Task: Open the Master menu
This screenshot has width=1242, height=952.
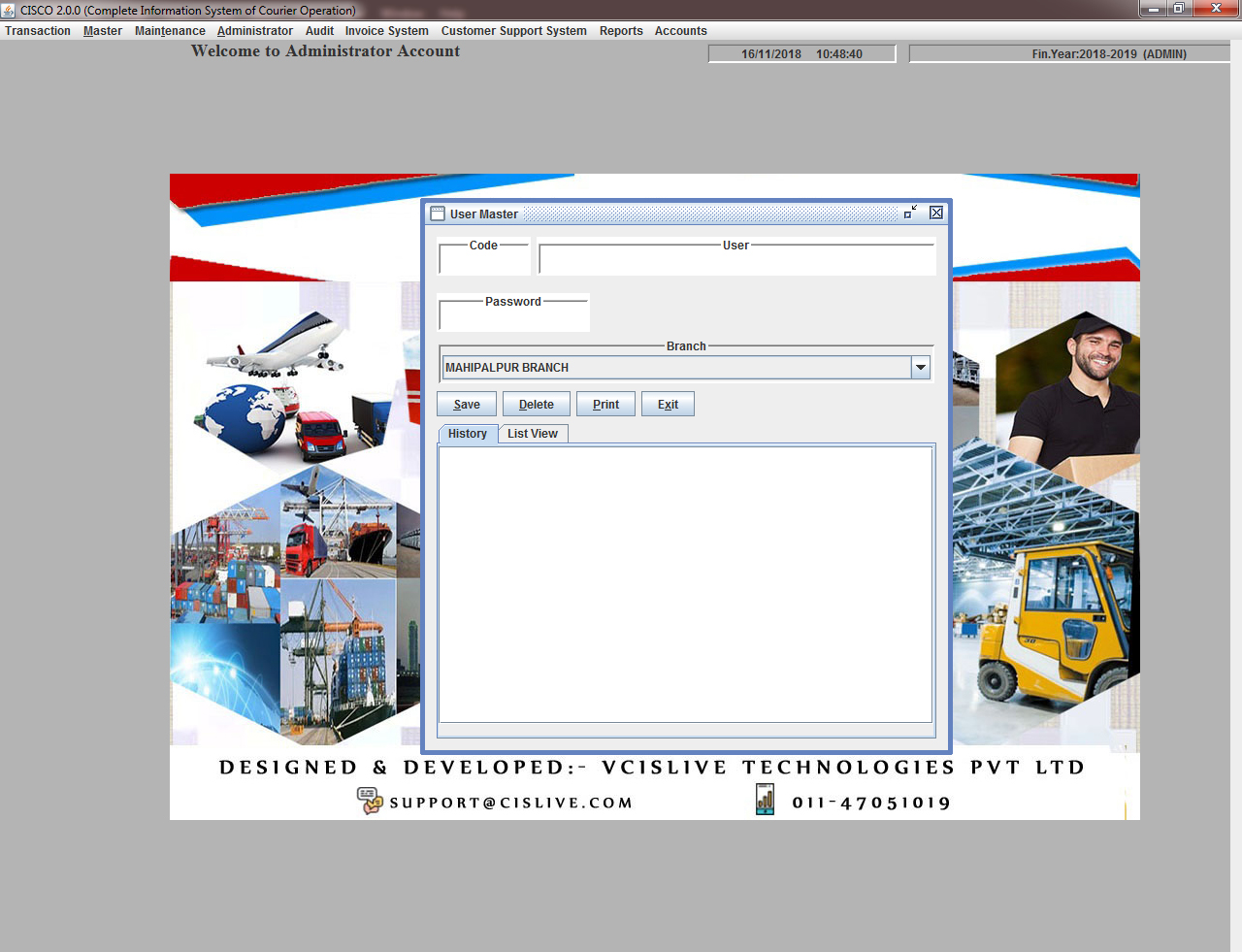Action: [103, 31]
